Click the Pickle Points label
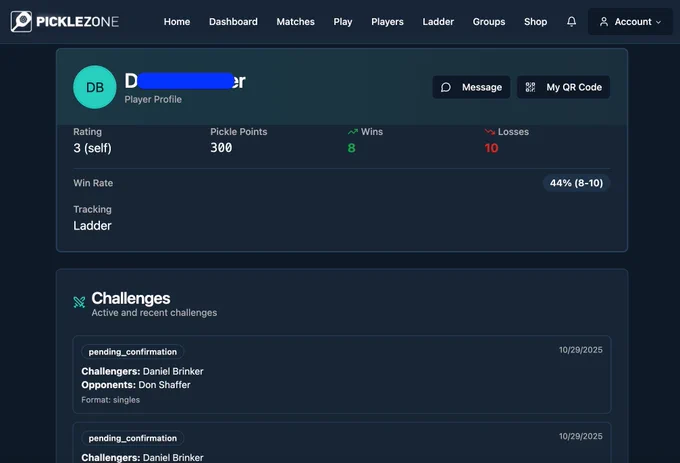The image size is (680, 463). pyautogui.click(x=239, y=132)
